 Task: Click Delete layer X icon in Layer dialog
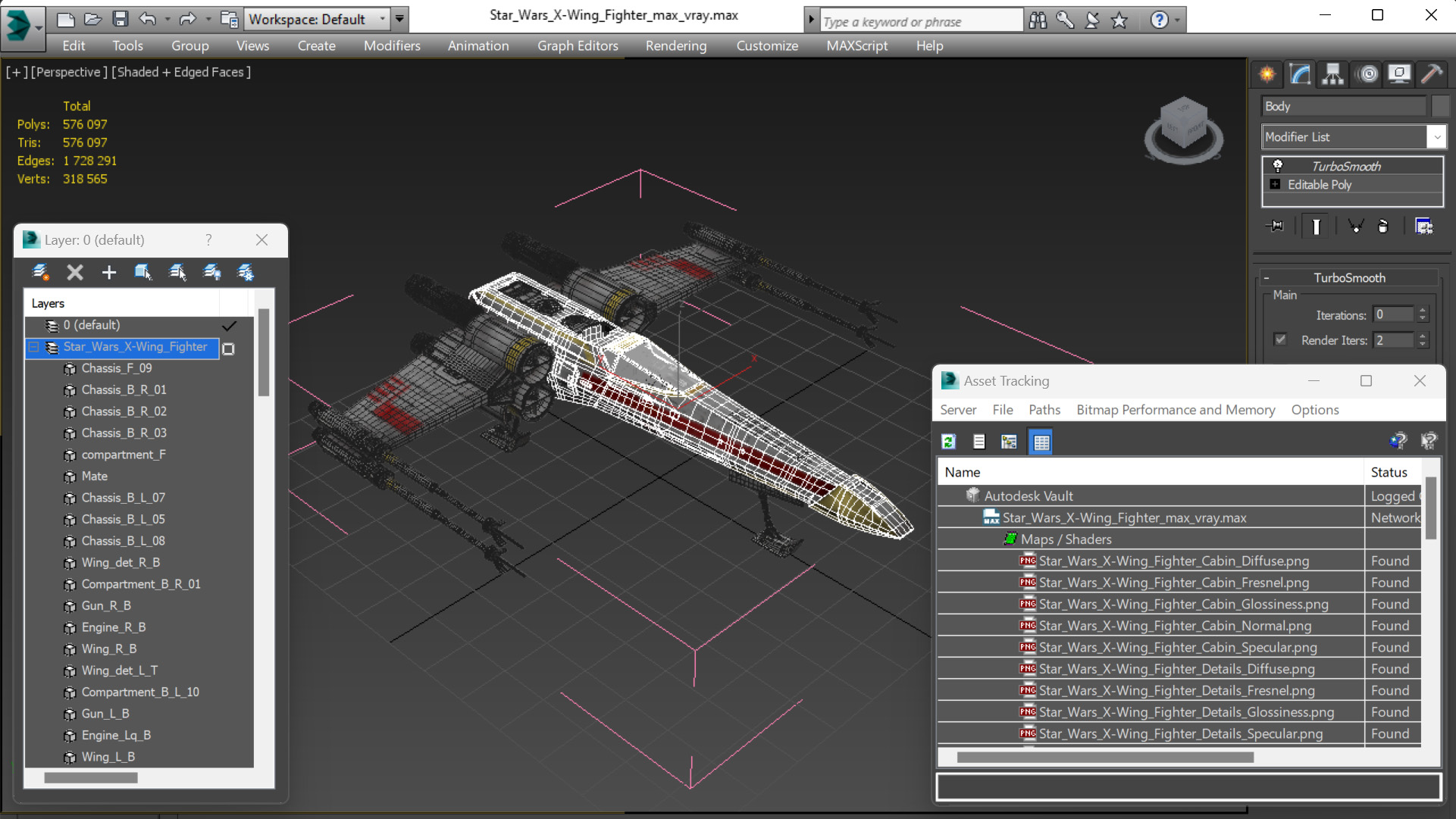74,272
